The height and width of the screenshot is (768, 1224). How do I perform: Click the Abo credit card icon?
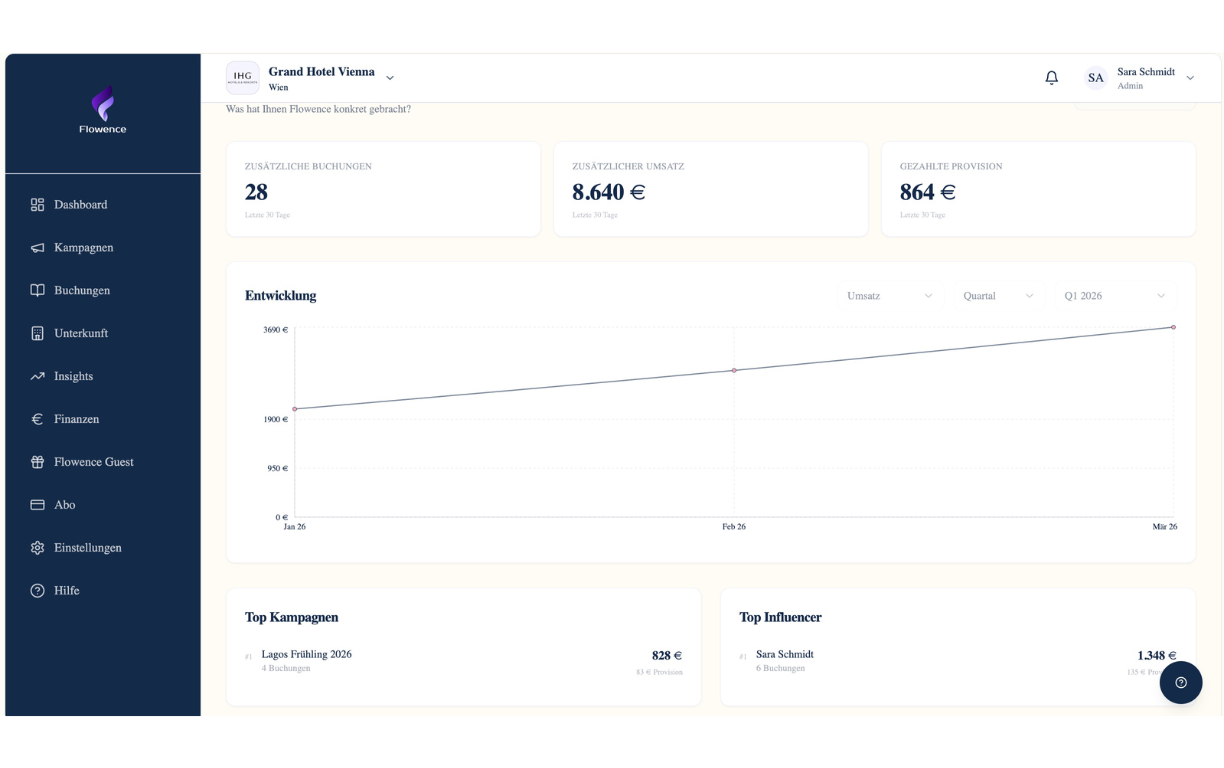37,505
